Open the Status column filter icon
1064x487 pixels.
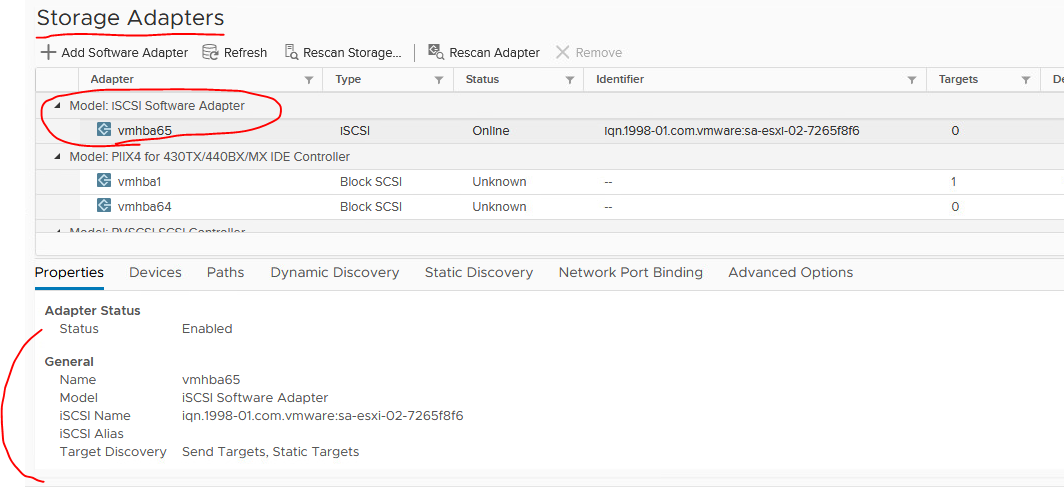tap(570, 80)
